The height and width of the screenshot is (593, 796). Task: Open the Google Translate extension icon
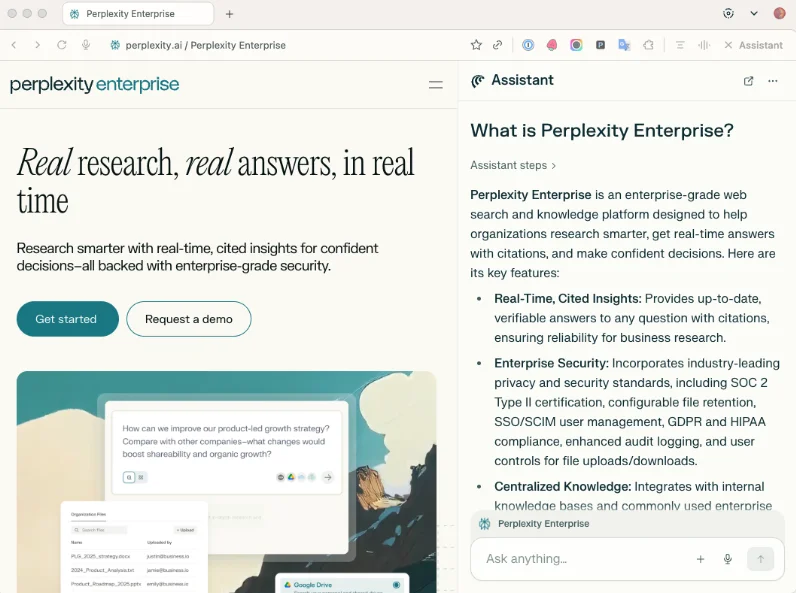[624, 45]
